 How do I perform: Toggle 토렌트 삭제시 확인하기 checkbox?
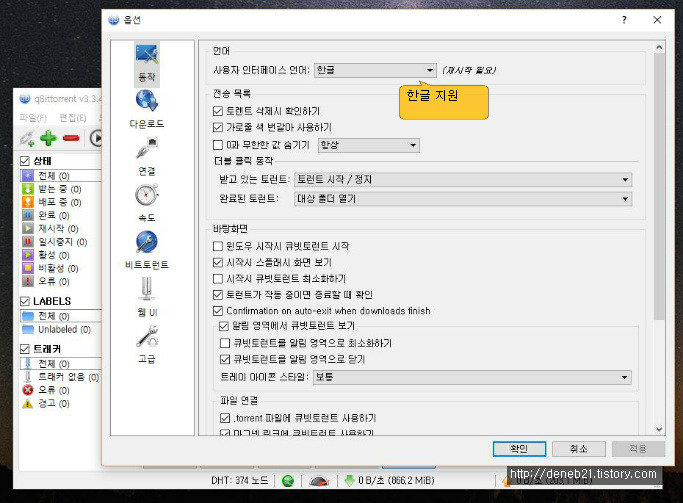pos(218,111)
